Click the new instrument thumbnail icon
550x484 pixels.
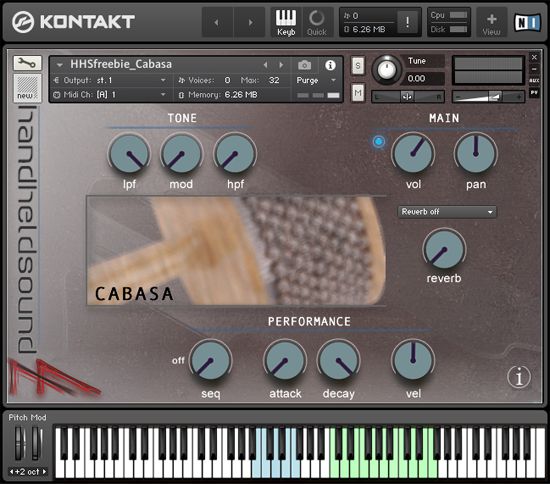click(27, 88)
